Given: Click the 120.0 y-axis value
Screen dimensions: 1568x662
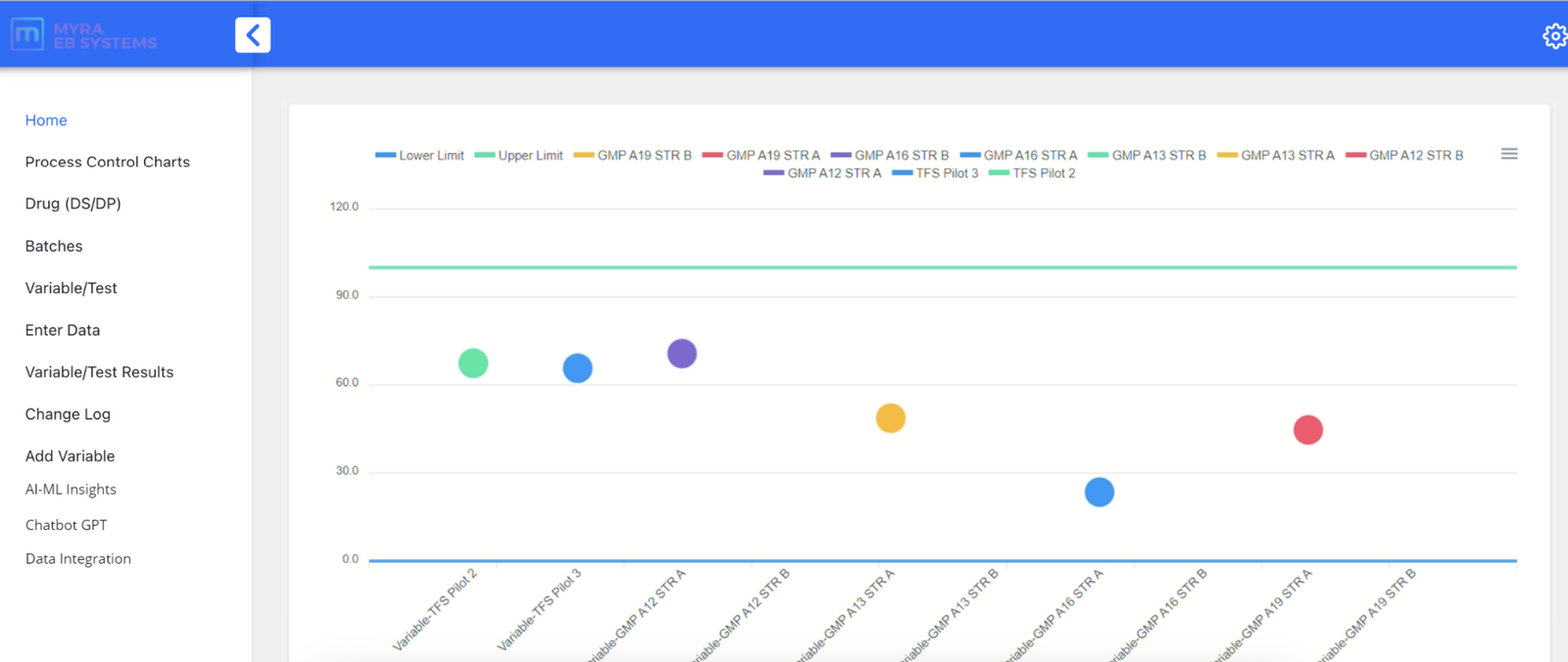Looking at the screenshot, I should [344, 207].
